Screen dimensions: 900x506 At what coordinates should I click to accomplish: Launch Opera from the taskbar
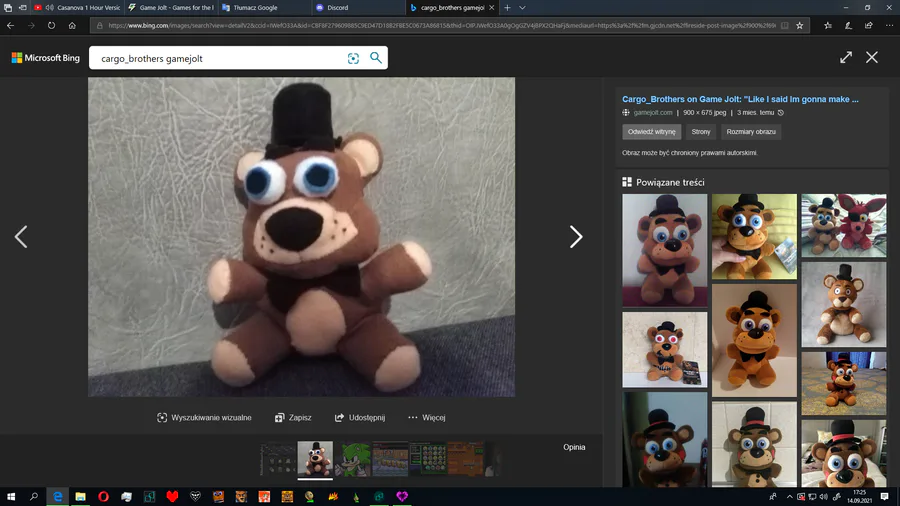point(103,497)
